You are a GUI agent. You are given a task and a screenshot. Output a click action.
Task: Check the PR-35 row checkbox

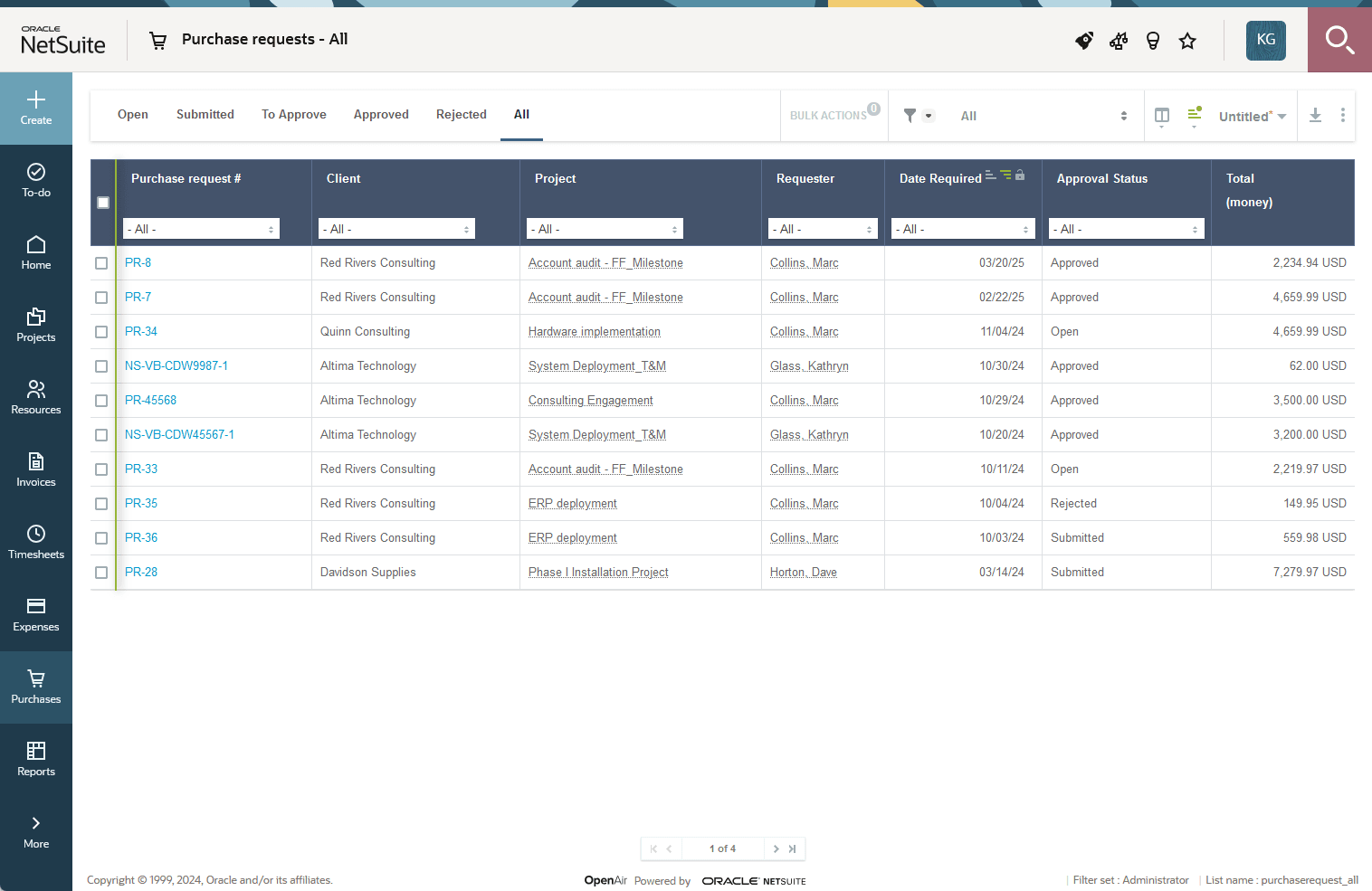[x=101, y=504]
